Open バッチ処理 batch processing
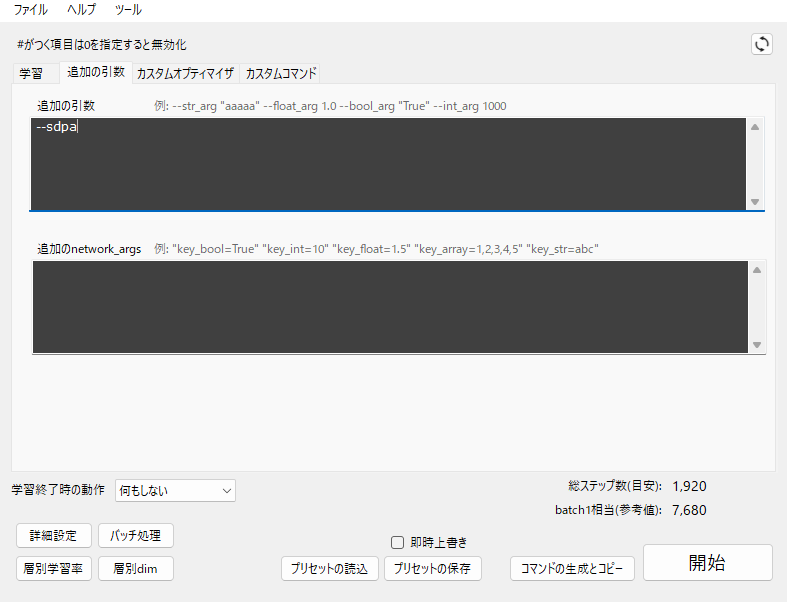Image resolution: width=787 pixels, height=602 pixels. pyautogui.click(x=136, y=535)
